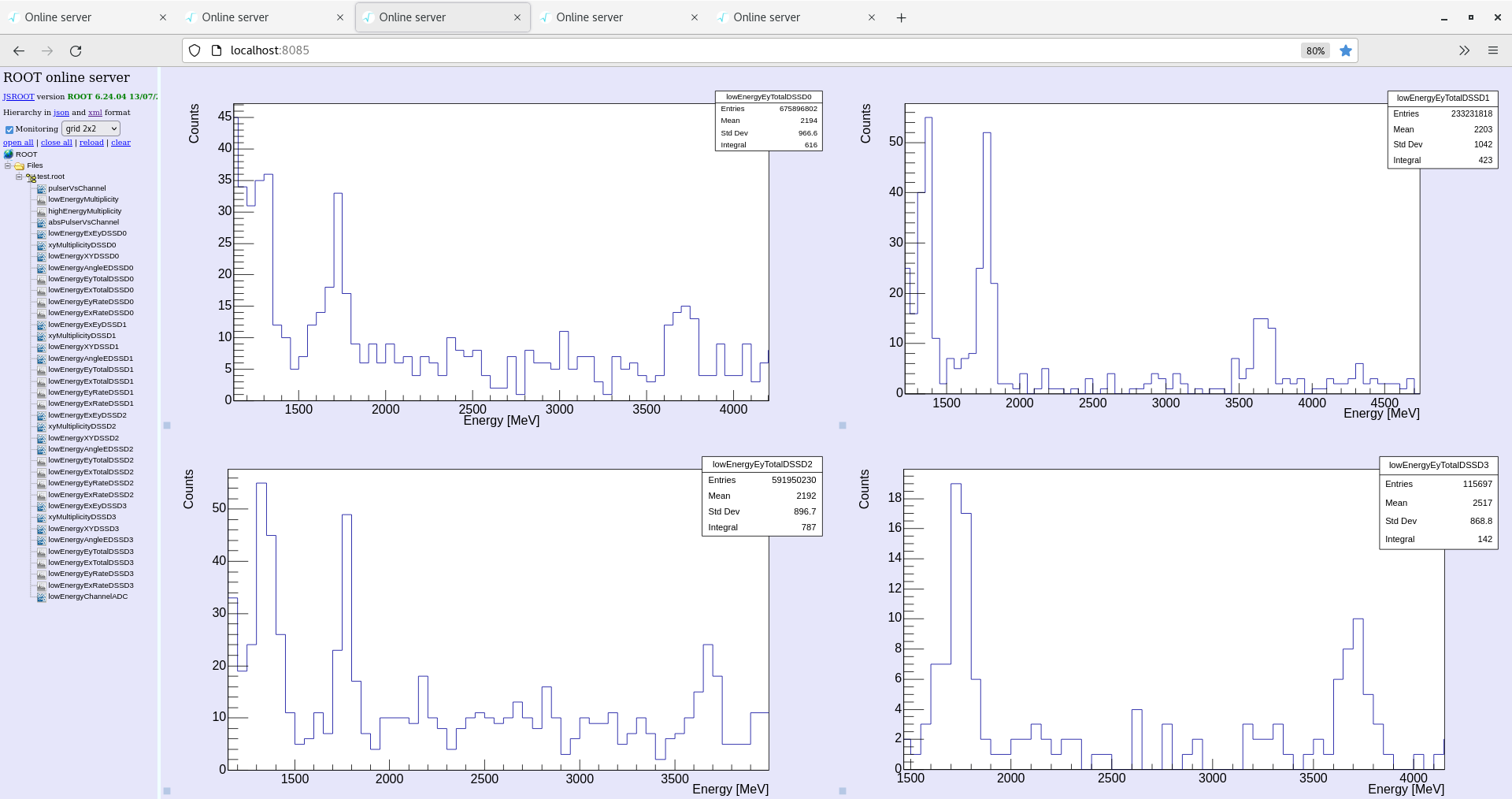
Task: Select lowEnergyEyTotalDSSD3 tree item
Action: tap(91, 552)
